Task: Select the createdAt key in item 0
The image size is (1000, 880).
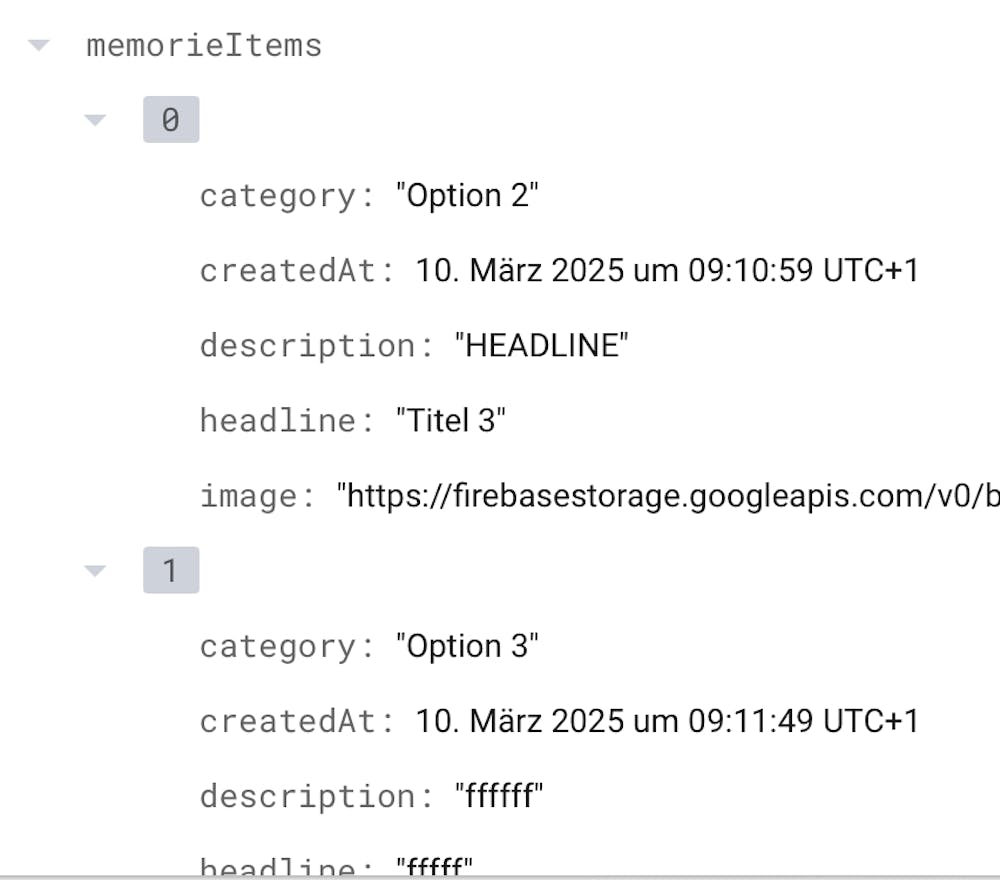Action: pyautogui.click(x=296, y=271)
